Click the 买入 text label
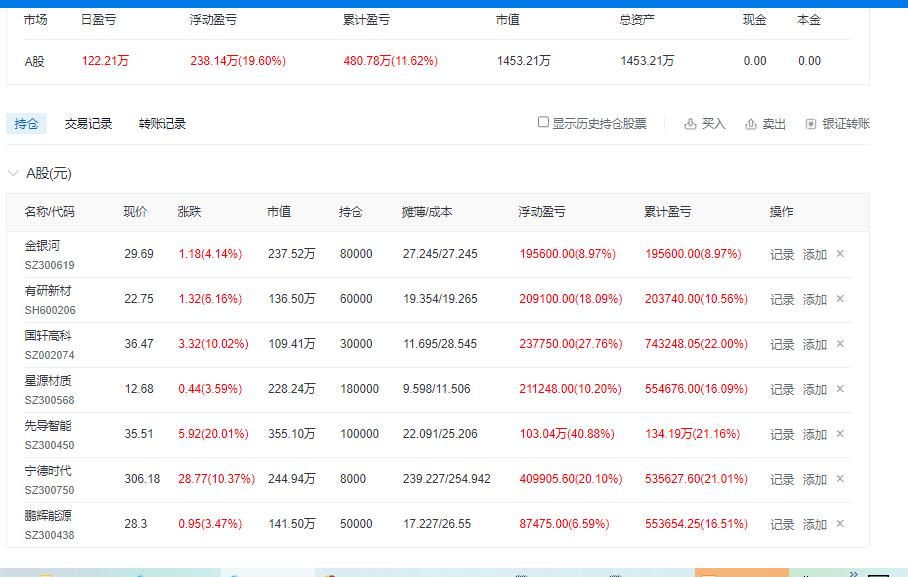The width and height of the screenshot is (908, 577). click(x=713, y=124)
